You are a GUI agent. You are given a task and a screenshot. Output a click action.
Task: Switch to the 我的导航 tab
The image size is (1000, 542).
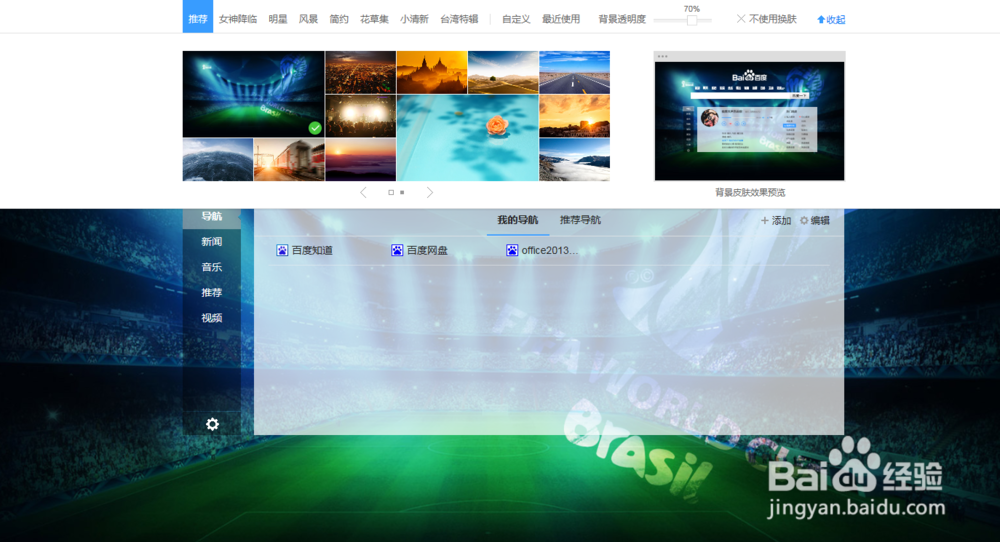[x=518, y=220]
